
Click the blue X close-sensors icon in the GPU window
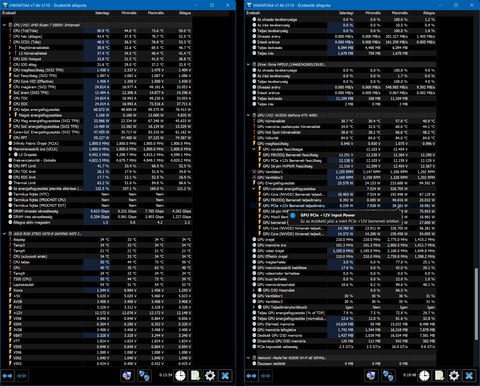[469, 376]
